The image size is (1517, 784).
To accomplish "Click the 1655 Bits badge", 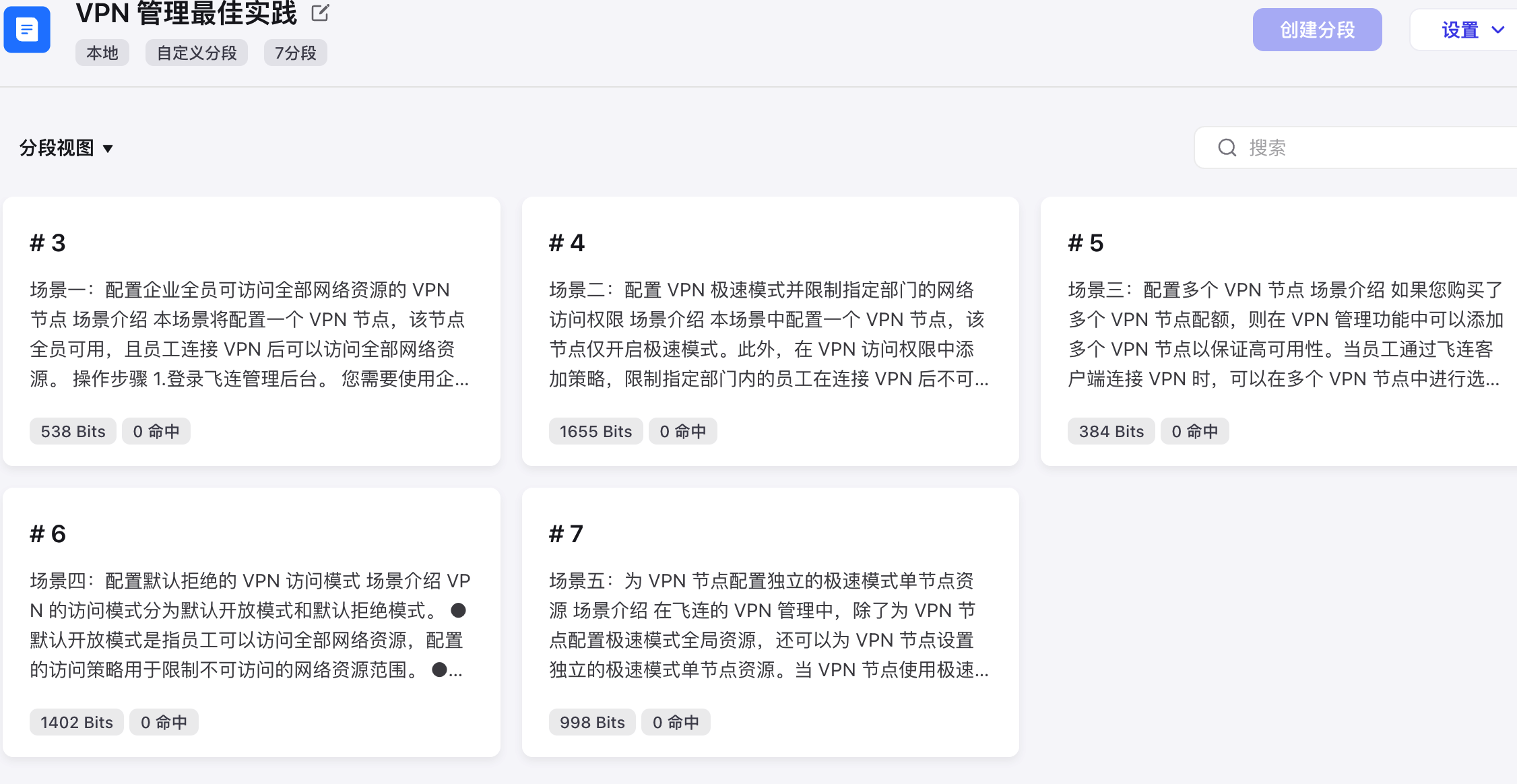I will (595, 431).
